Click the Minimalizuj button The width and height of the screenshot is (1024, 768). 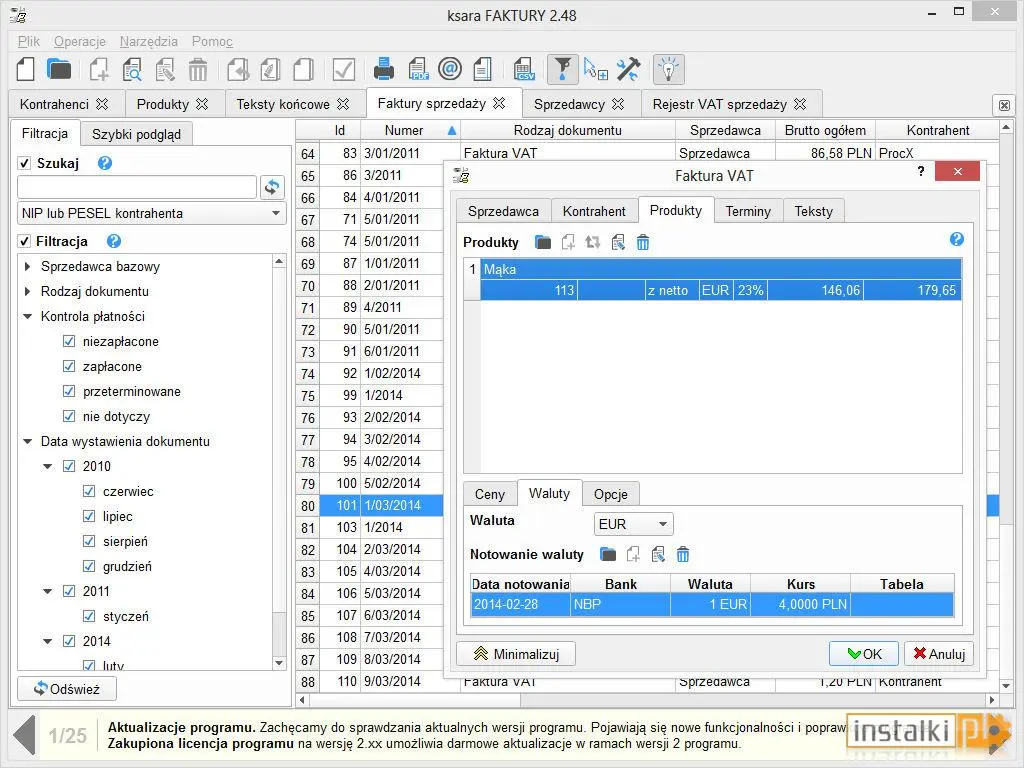[516, 654]
